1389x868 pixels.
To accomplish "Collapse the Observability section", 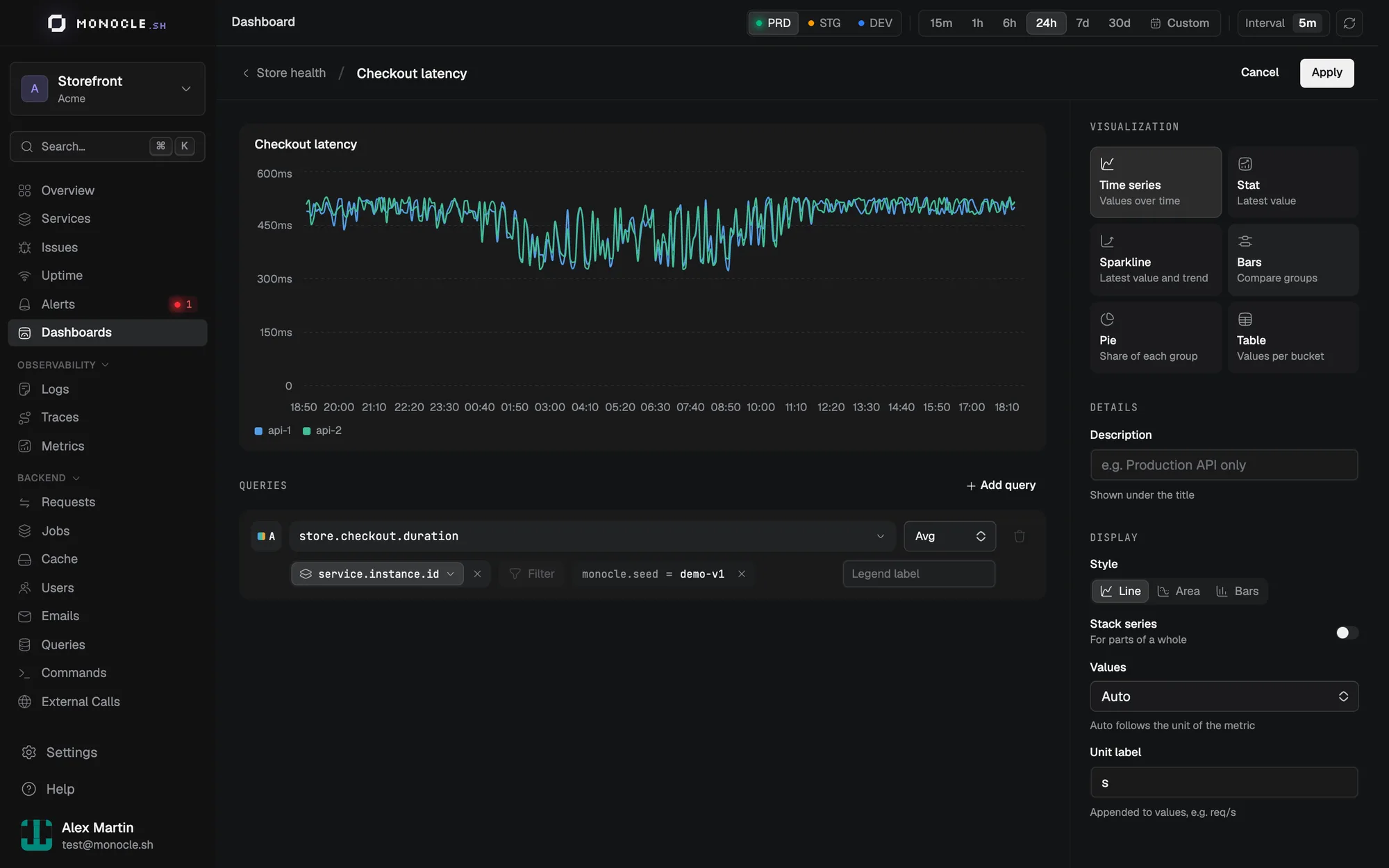I will tap(63, 365).
